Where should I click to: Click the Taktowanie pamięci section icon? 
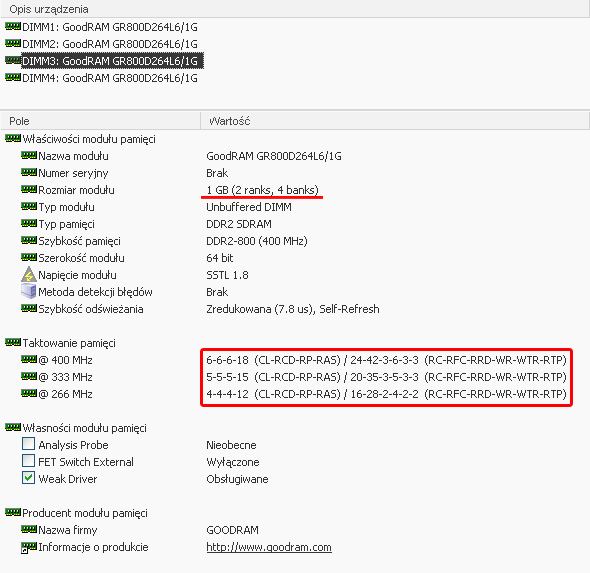tap(13, 342)
